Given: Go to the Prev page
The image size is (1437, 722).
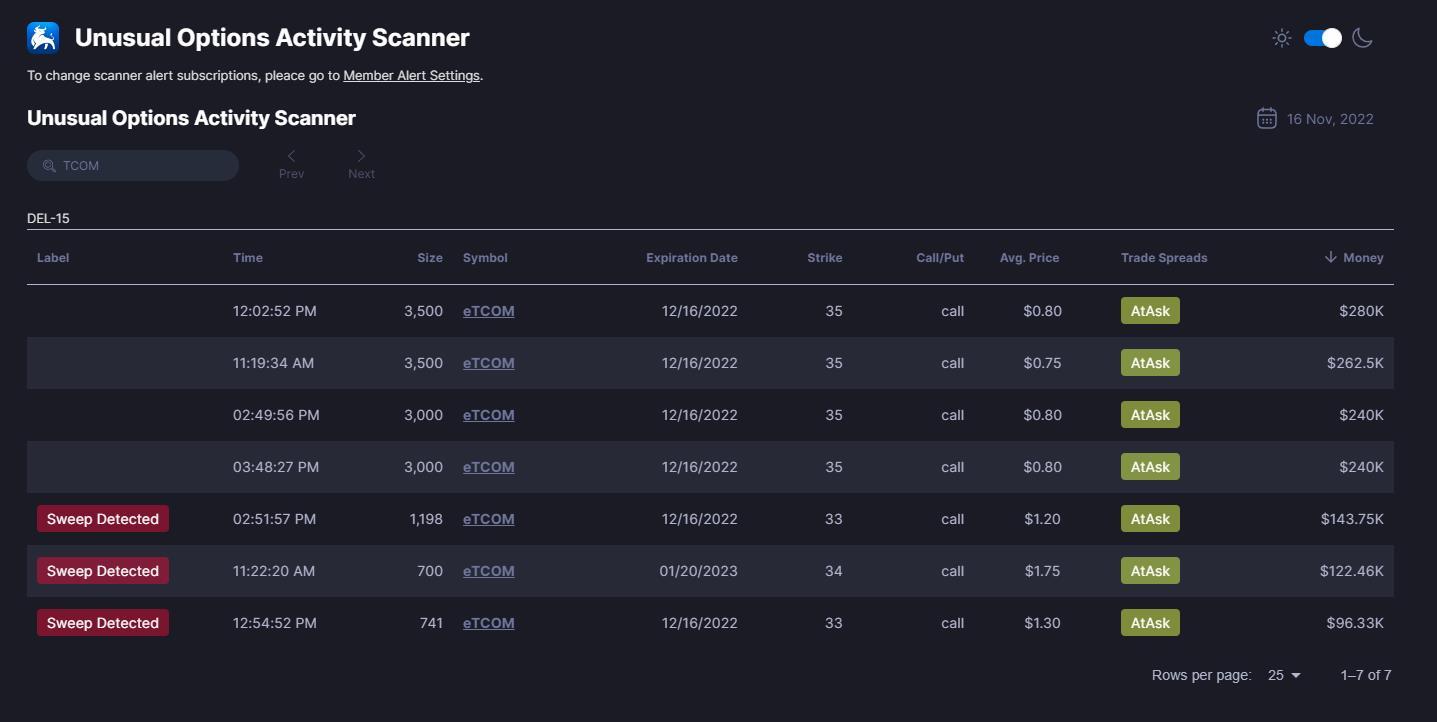Looking at the screenshot, I should [x=291, y=165].
